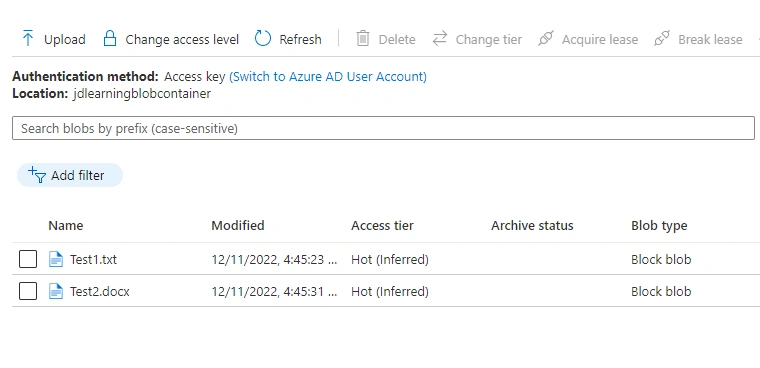This screenshot has height=368, width=760.
Task: Open Change access level
Action: (182, 39)
